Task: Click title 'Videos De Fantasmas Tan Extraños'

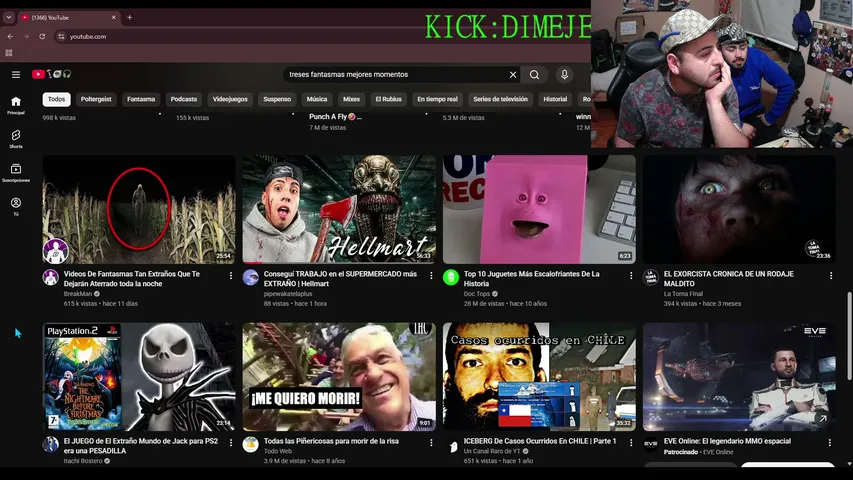Action: pyautogui.click(x=132, y=279)
